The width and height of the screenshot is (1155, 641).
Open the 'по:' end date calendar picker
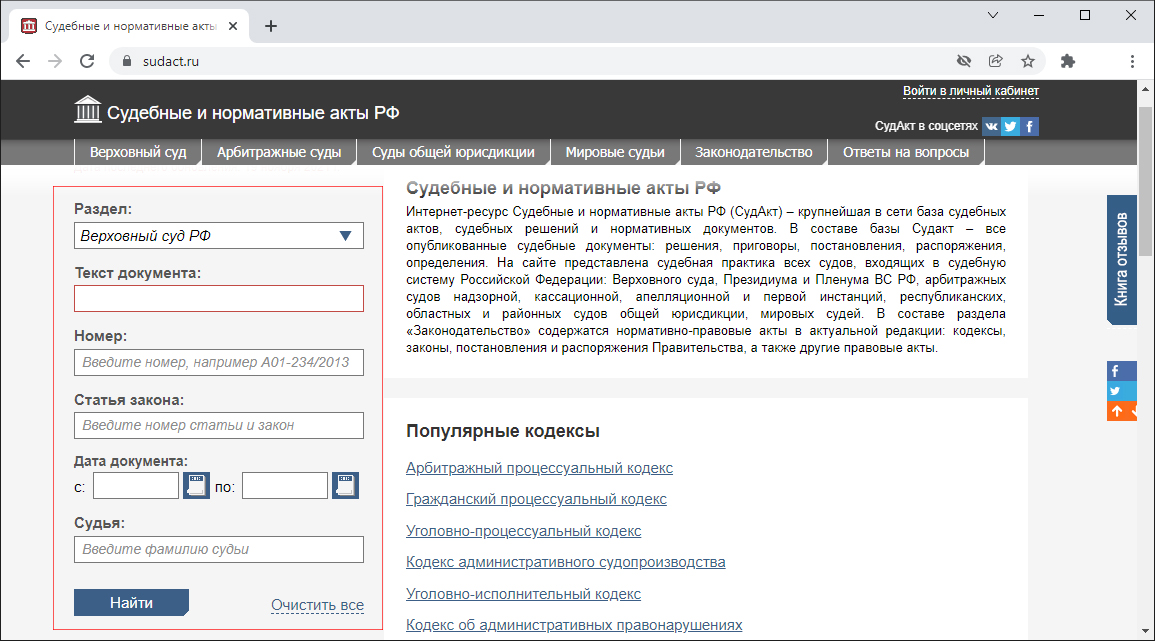[345, 486]
